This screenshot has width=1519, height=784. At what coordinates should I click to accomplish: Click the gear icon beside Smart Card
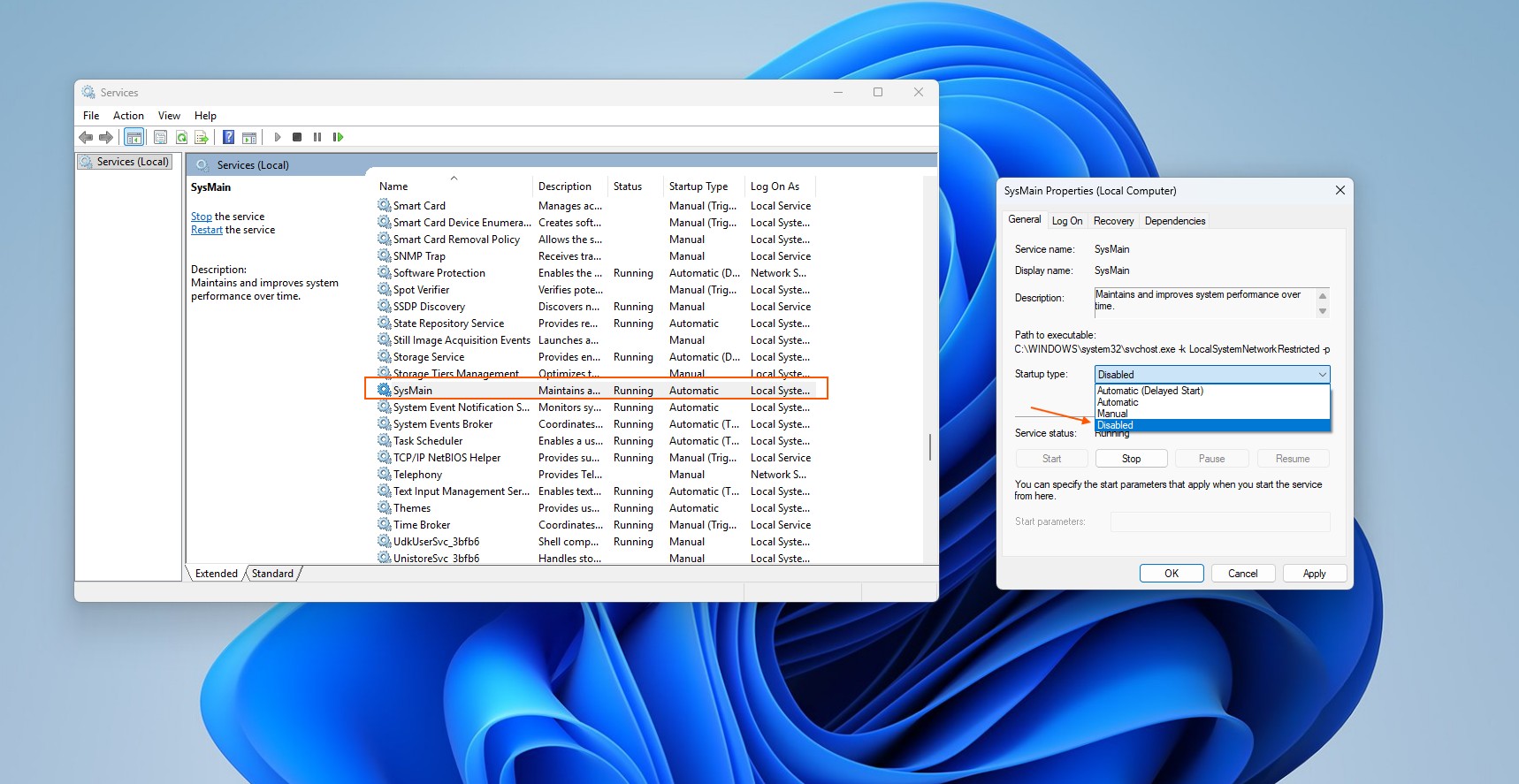coord(385,205)
